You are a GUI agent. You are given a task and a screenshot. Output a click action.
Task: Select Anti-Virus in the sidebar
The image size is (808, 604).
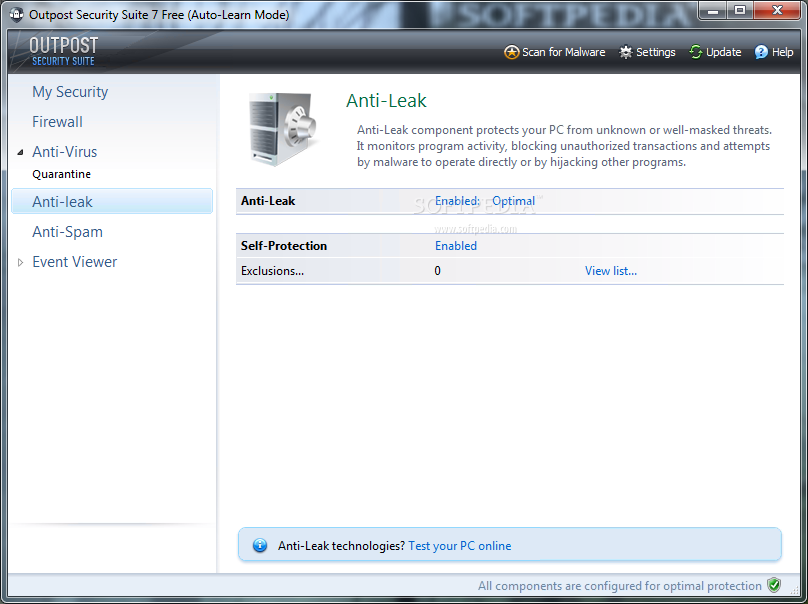point(64,152)
